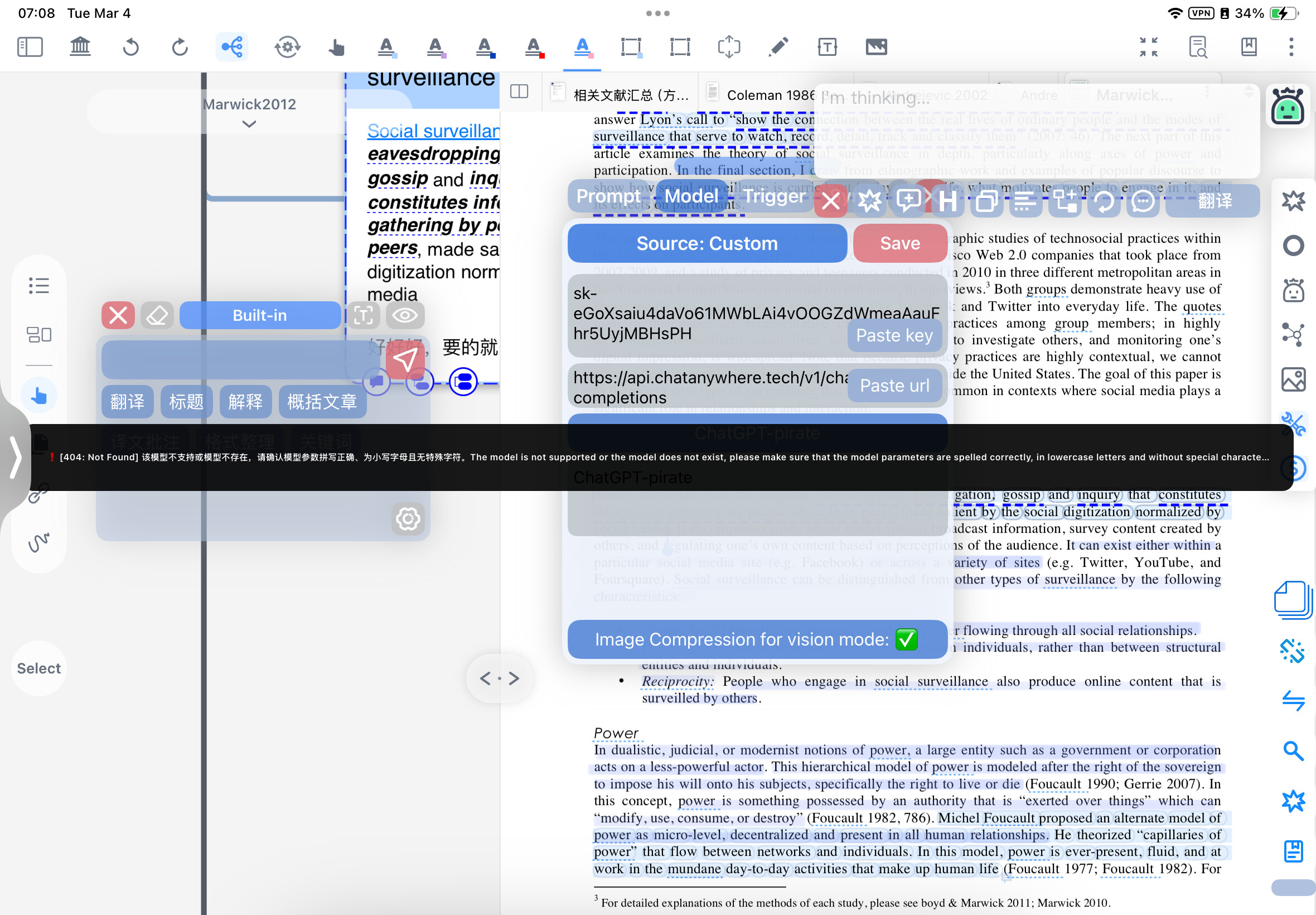This screenshot has width=1316, height=915.
Task: Click the network graph icon in right sidebar
Action: click(1293, 334)
